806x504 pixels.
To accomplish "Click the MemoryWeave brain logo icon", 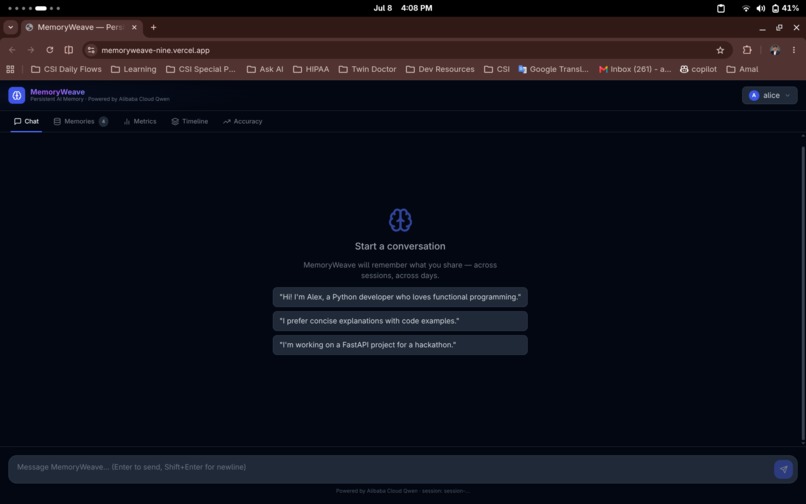I will pyautogui.click(x=16, y=95).
